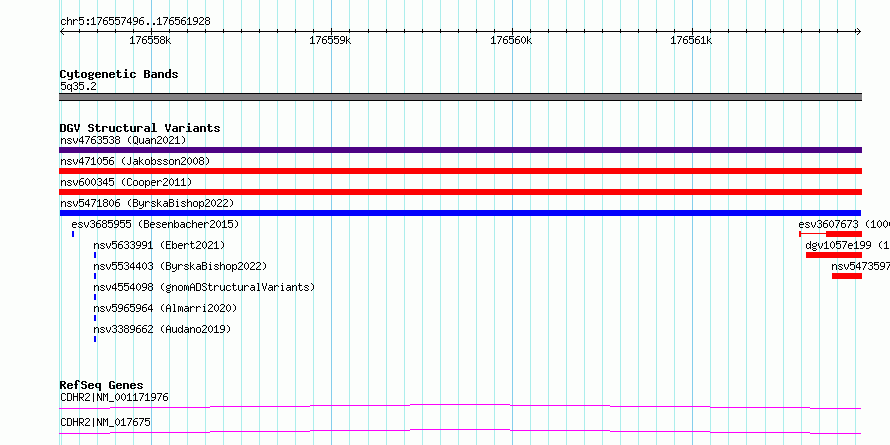Click the RefSeq Genes track heading
This screenshot has height=445, width=890.
pyautogui.click(x=102, y=385)
